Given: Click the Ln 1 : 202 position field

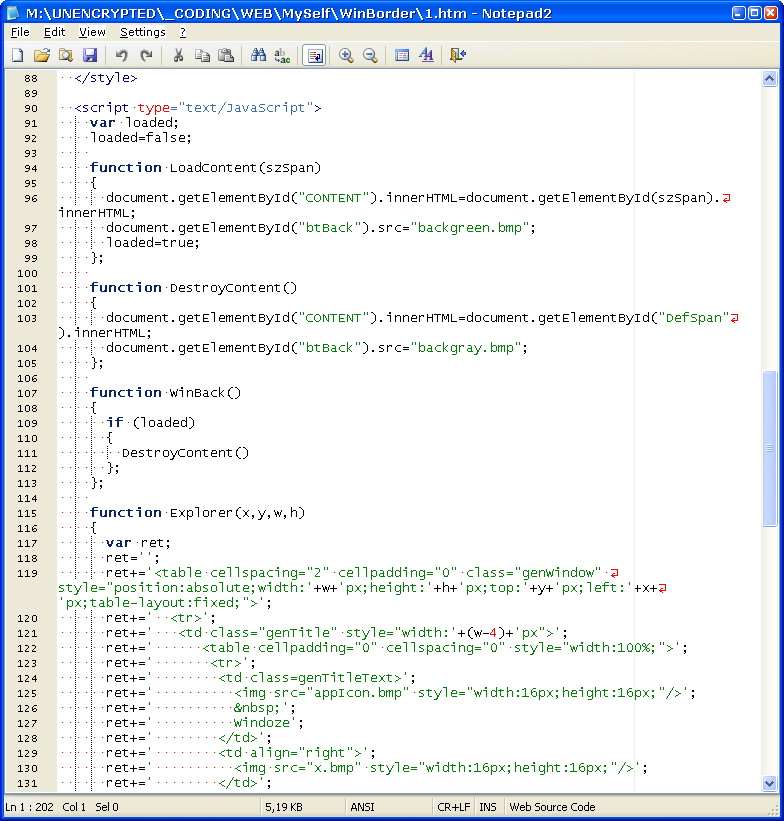Looking at the screenshot, I should 29,807.
